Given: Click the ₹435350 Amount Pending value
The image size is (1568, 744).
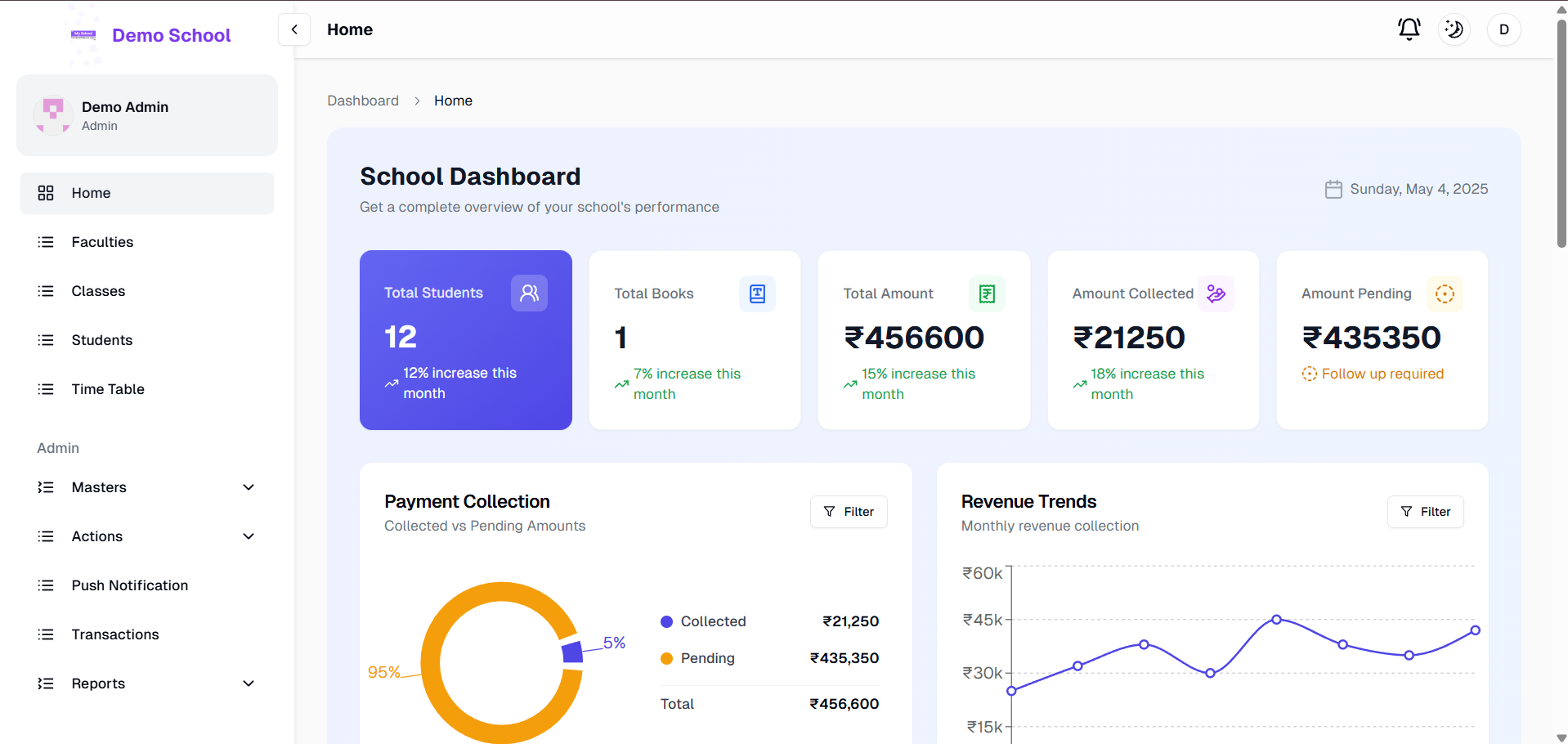Looking at the screenshot, I should pyautogui.click(x=1371, y=338).
